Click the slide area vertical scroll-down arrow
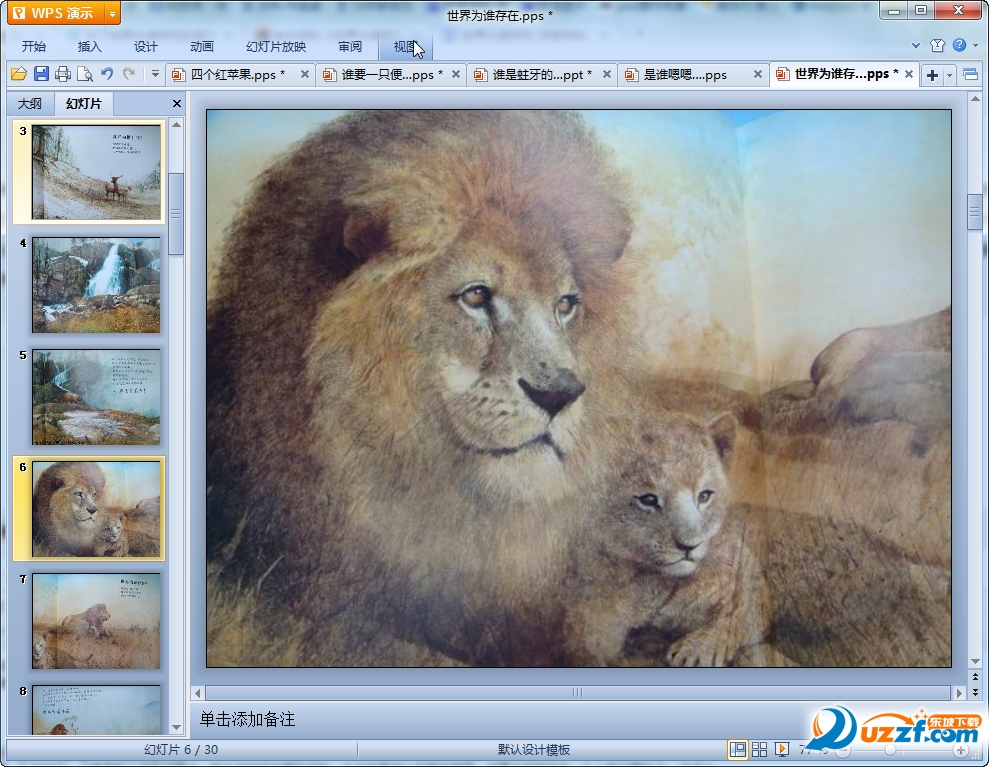Screen dimensions: 989x767 point(975,662)
